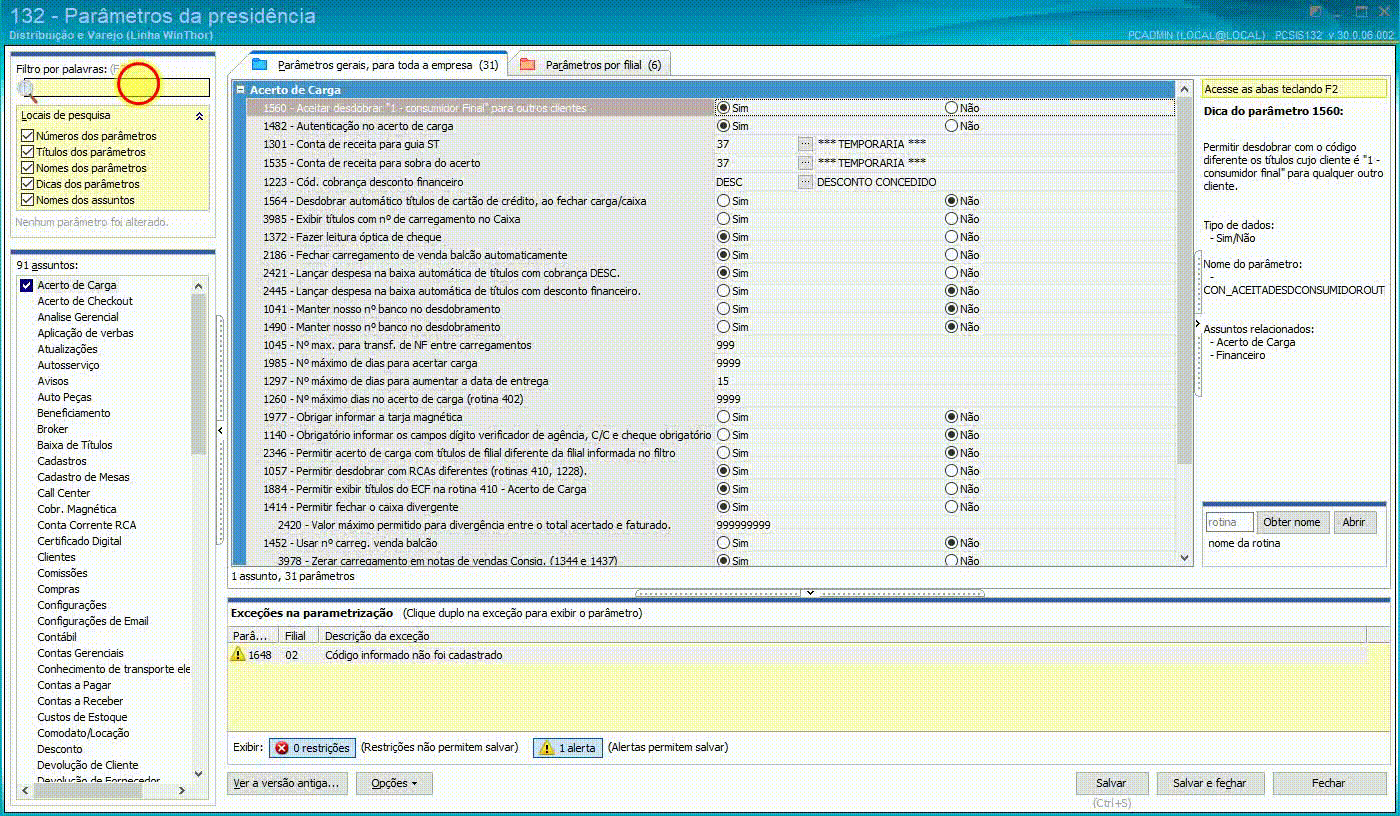
Task: Click Descrição da exceção column header
Action: point(842,636)
